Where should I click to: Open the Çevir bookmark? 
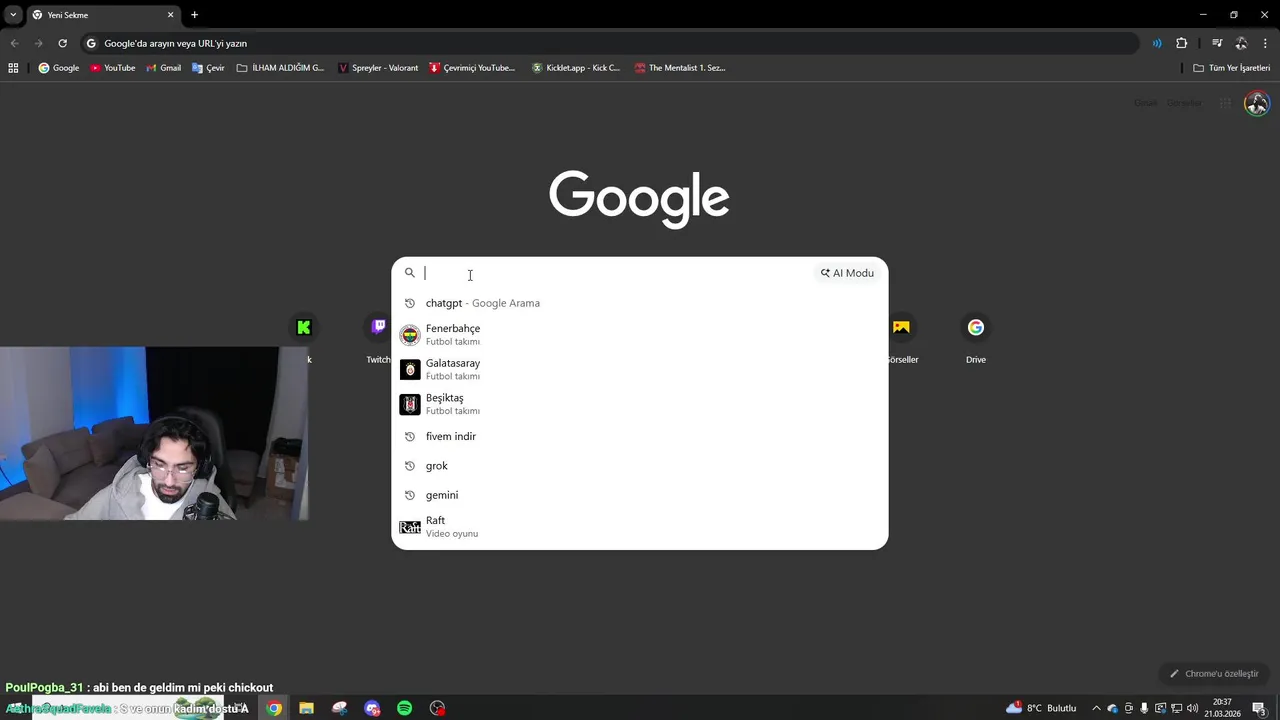[x=208, y=68]
